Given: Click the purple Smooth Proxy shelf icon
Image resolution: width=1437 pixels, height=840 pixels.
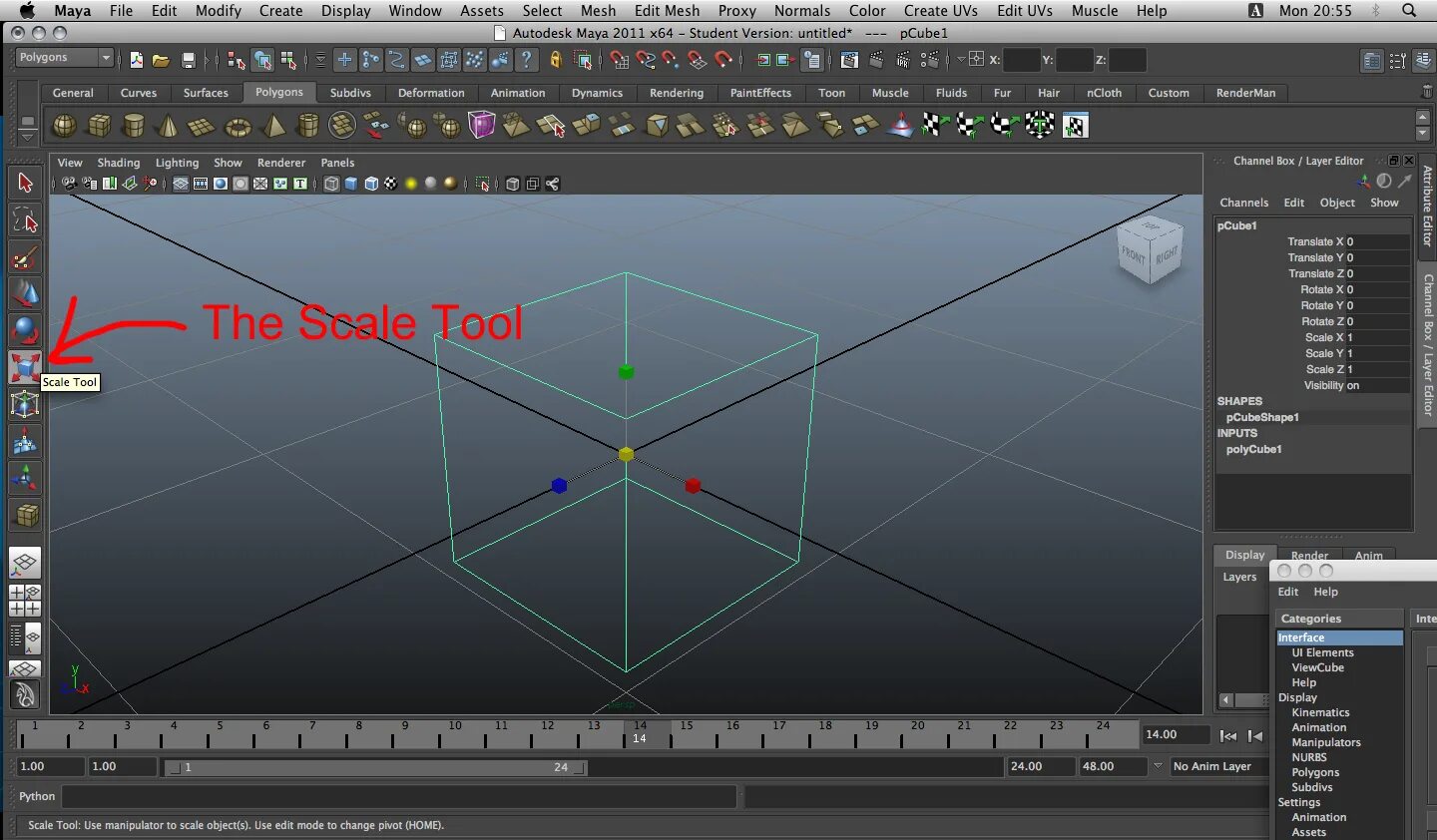Looking at the screenshot, I should pyautogui.click(x=482, y=126).
